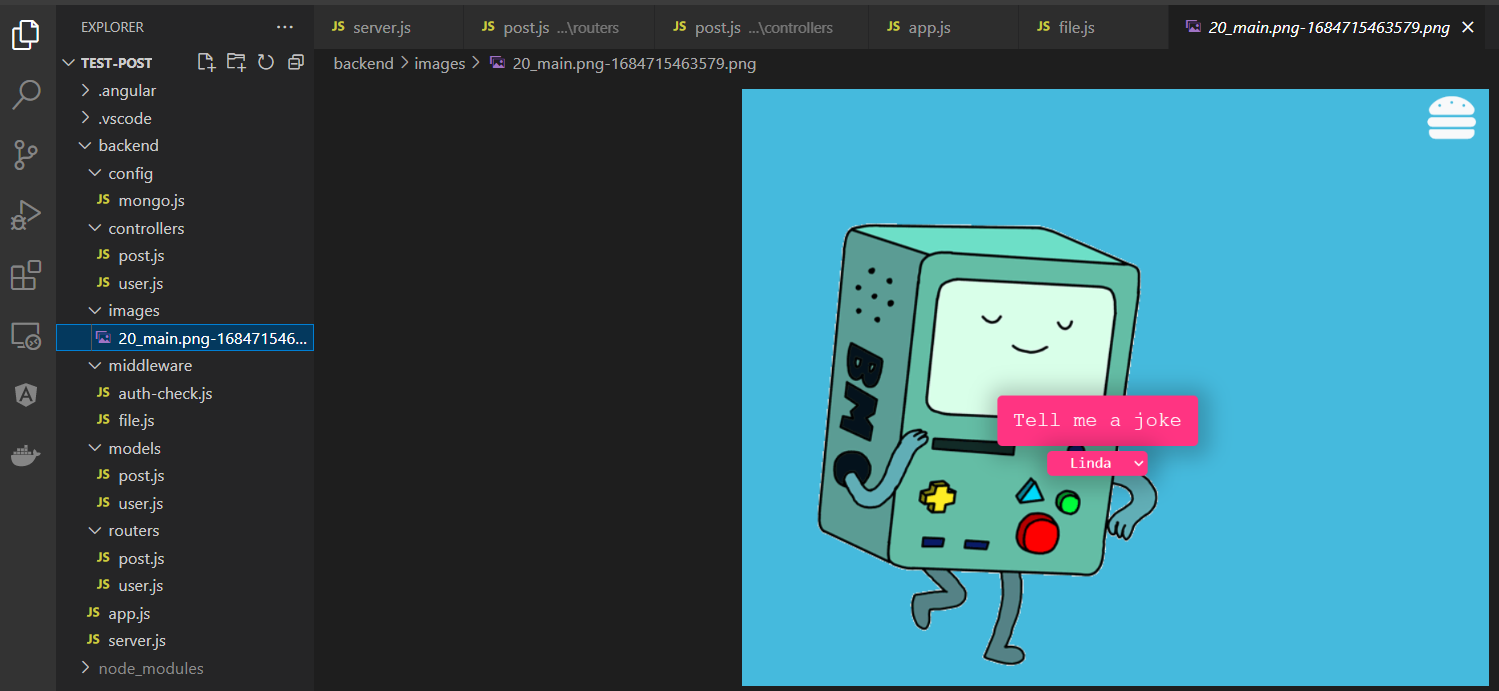Open mongo.js in config folder
This screenshot has width=1499, height=691.
pyautogui.click(x=184, y=200)
